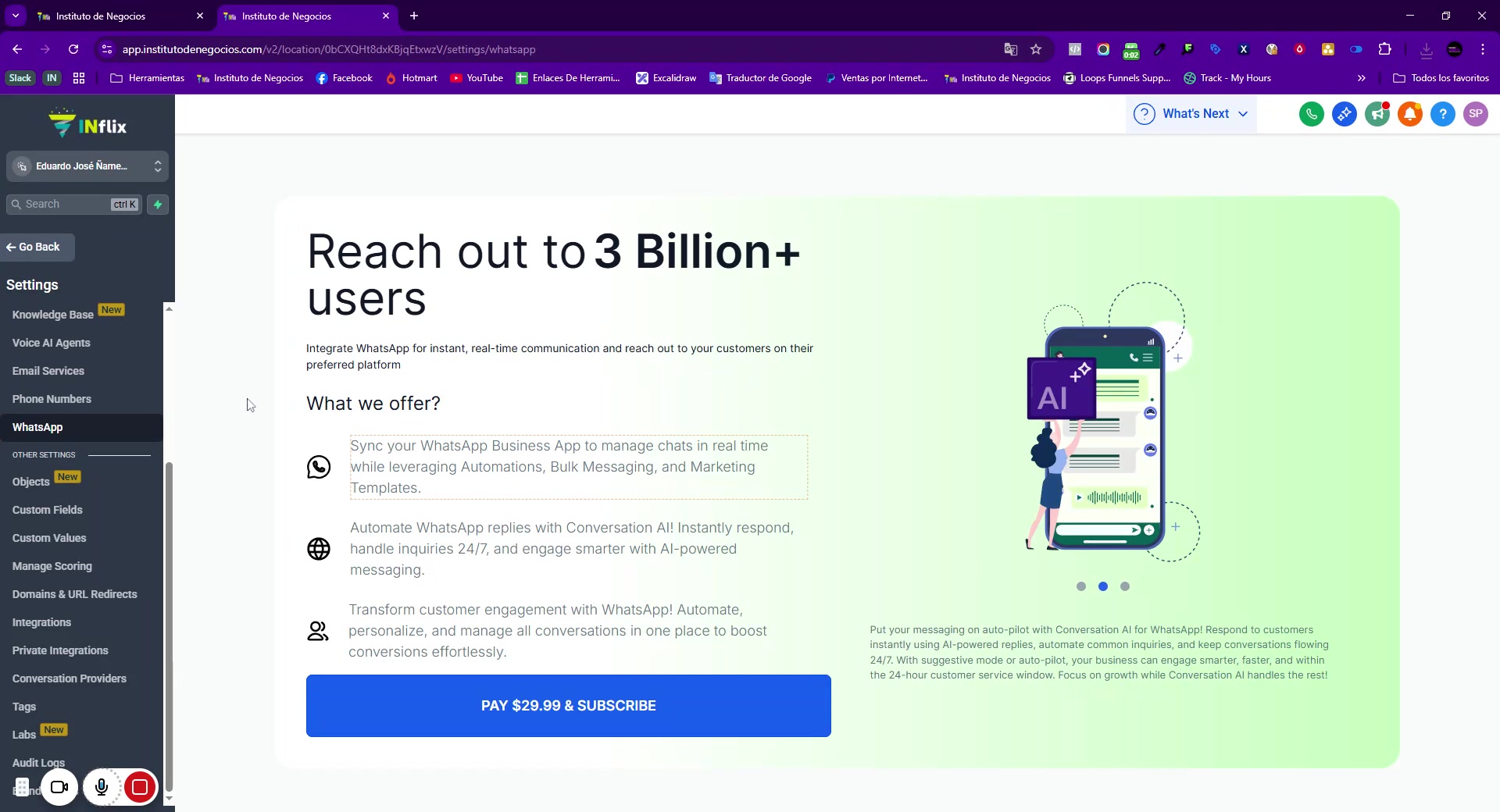Click PAY $29.99 & SUBSCRIBE button
Viewport: 1500px width, 812px height.
[569, 706]
